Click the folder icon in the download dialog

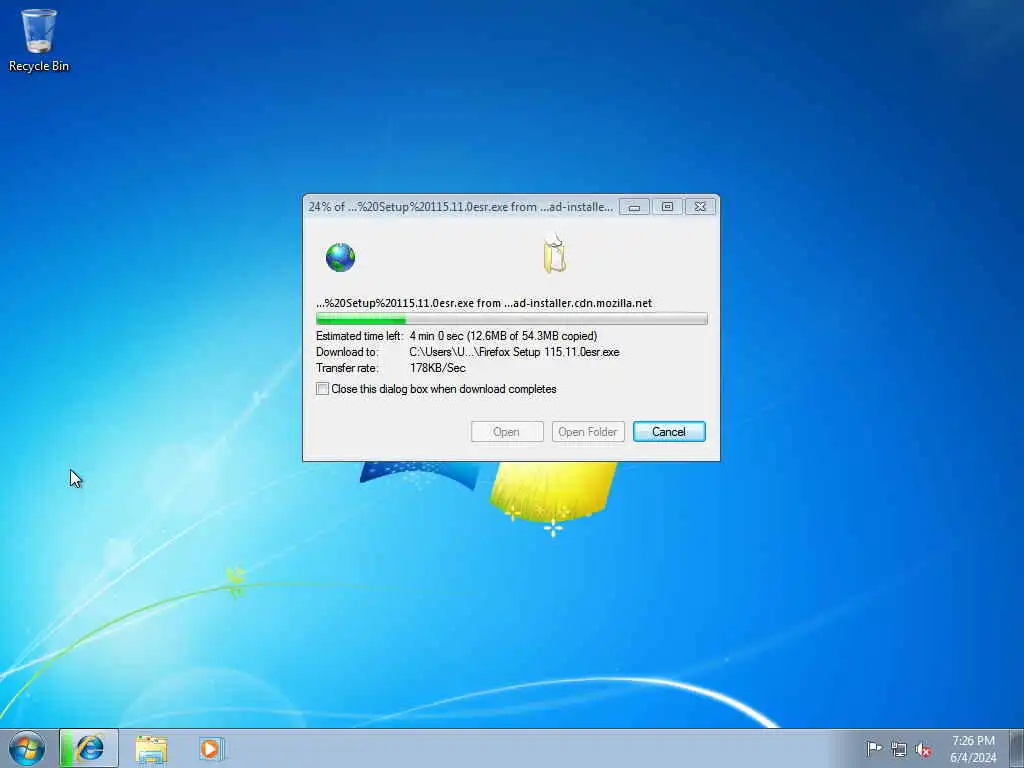pyautogui.click(x=554, y=255)
